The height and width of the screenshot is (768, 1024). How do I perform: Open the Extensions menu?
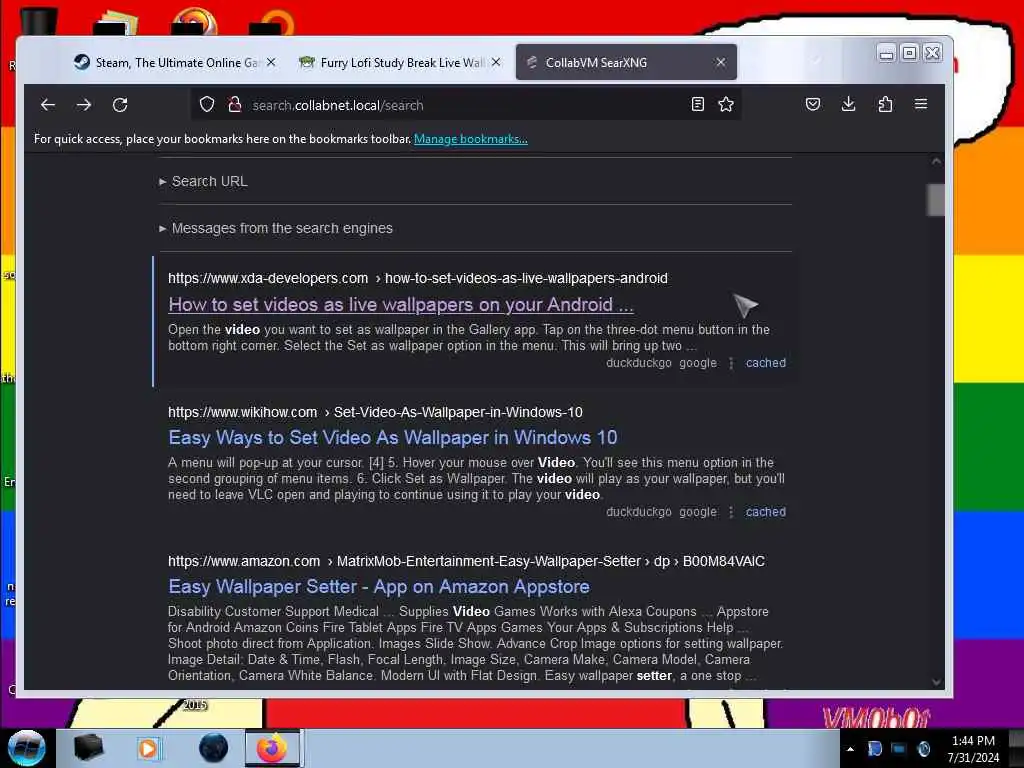point(885,104)
